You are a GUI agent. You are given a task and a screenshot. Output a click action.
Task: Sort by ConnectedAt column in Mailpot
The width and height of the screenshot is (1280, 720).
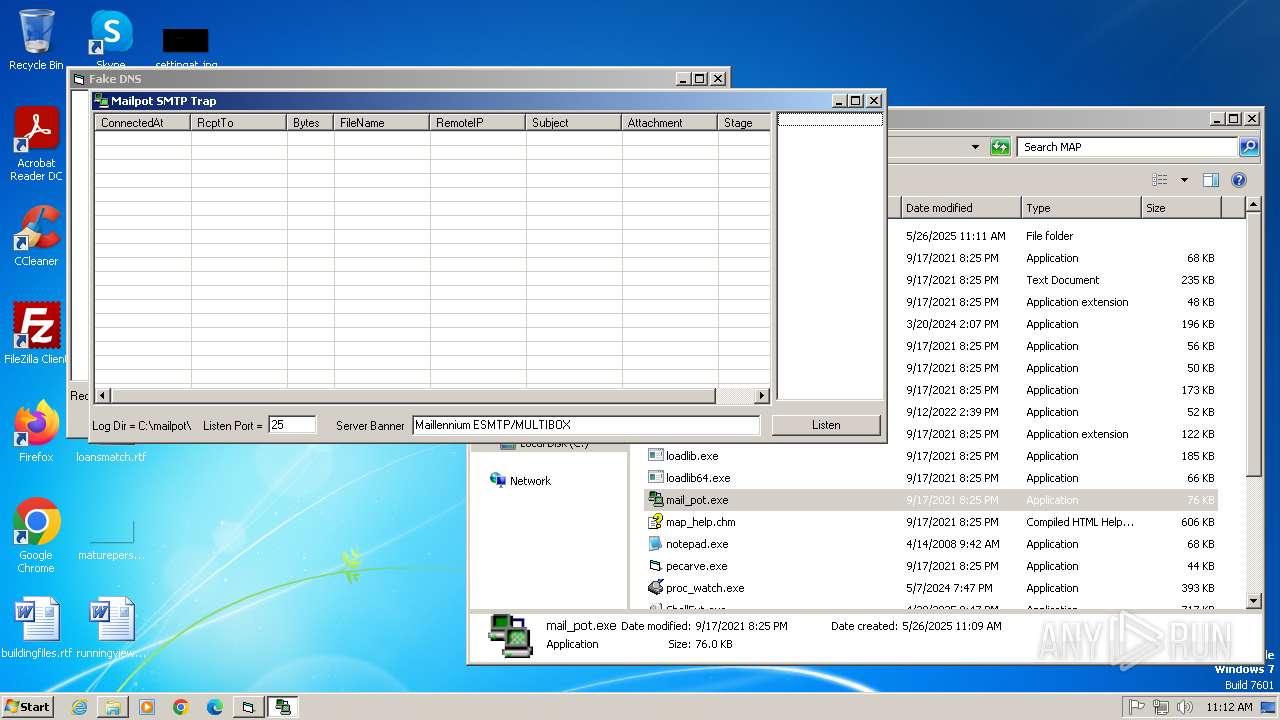coord(143,123)
